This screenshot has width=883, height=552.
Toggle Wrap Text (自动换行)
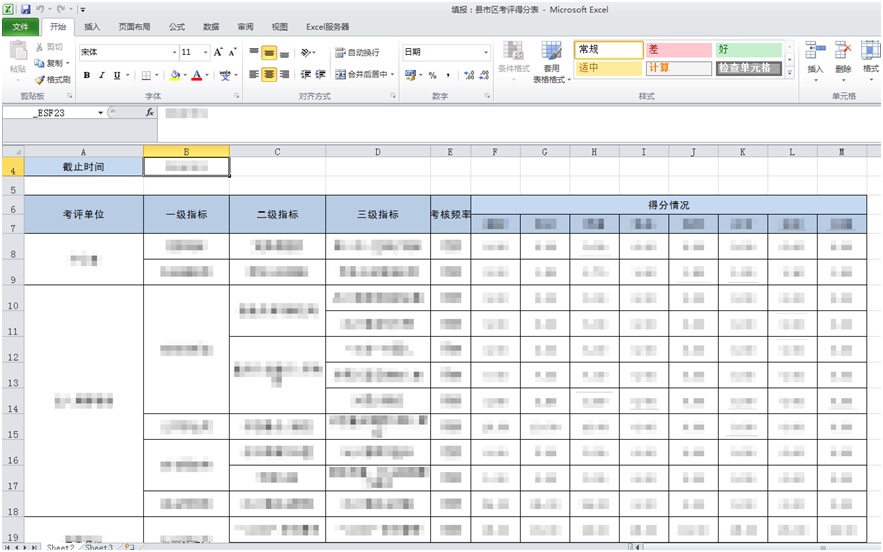(357, 52)
